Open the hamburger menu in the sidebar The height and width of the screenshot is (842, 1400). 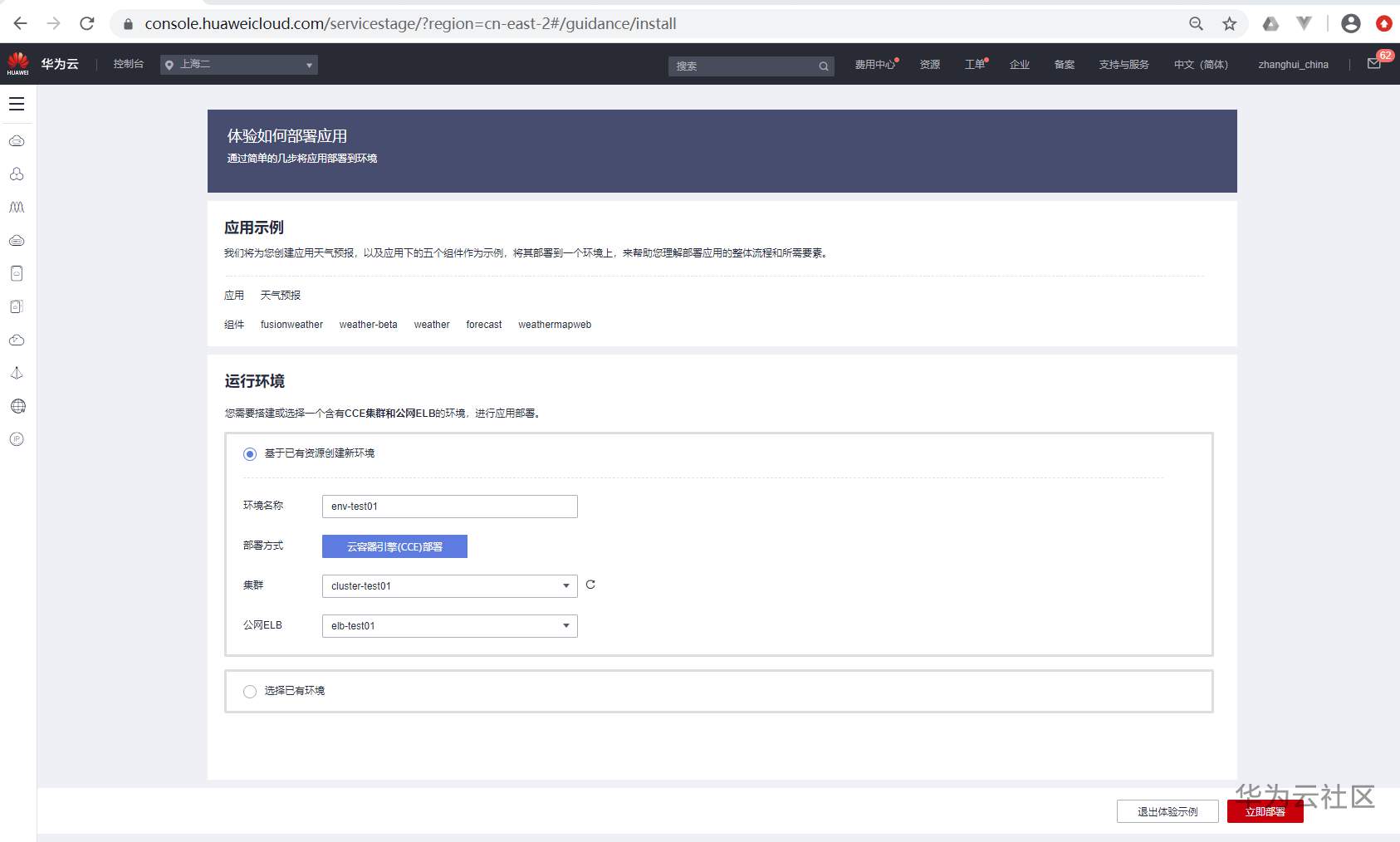pos(17,104)
